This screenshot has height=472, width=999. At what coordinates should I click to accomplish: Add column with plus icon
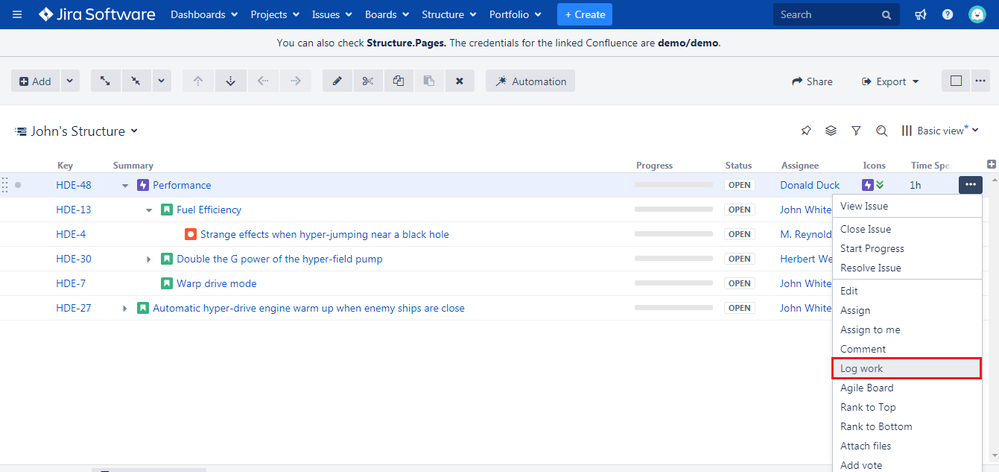pyautogui.click(x=991, y=164)
